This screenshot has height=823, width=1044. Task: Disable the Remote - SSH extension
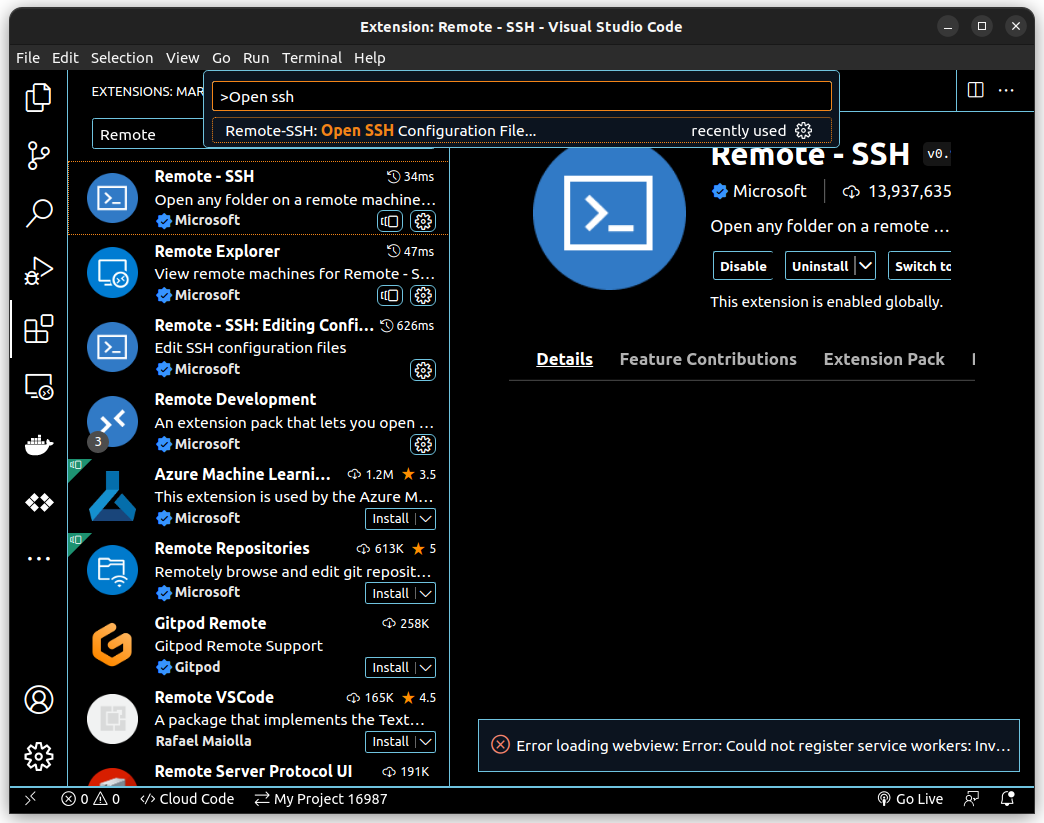click(743, 265)
